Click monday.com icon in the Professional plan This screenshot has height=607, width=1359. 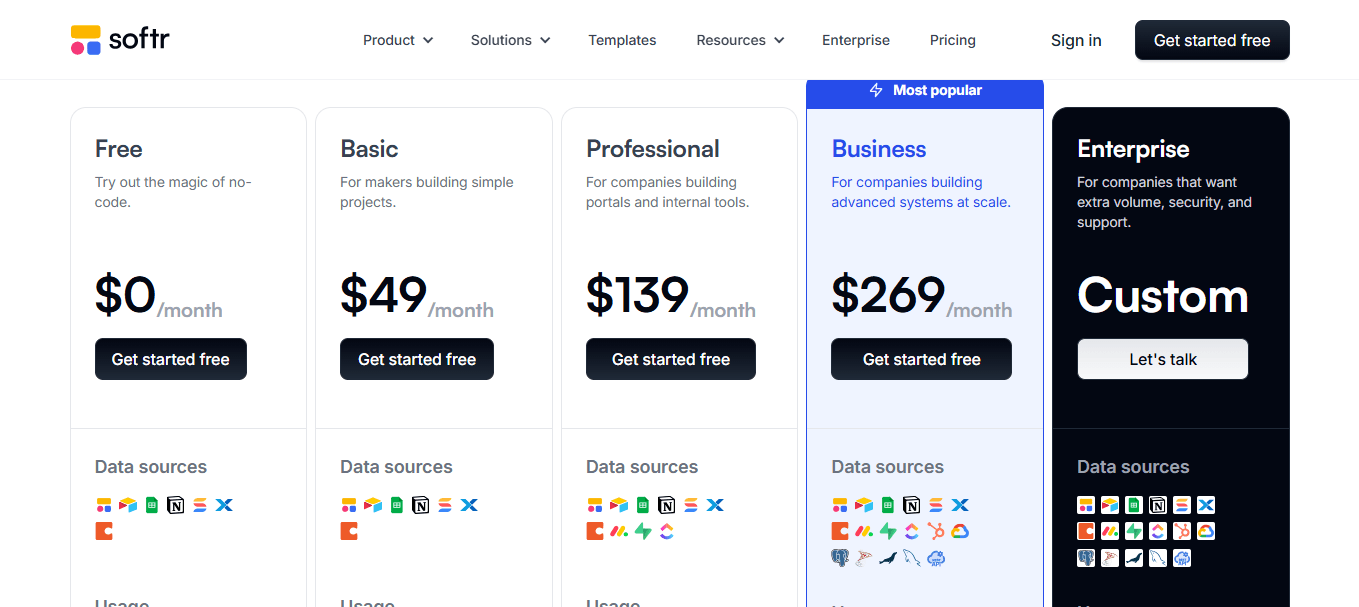(619, 531)
